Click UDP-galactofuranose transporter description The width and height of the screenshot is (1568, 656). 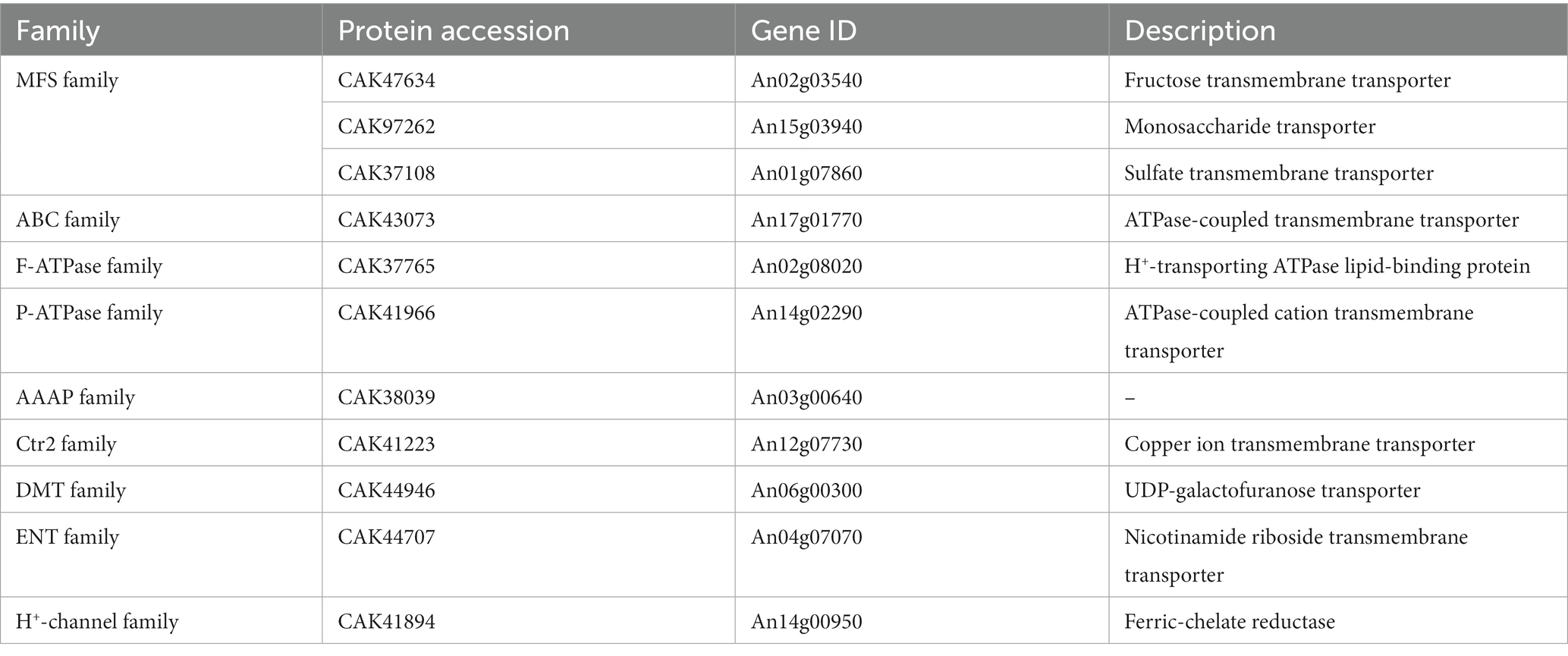pos(1272,490)
